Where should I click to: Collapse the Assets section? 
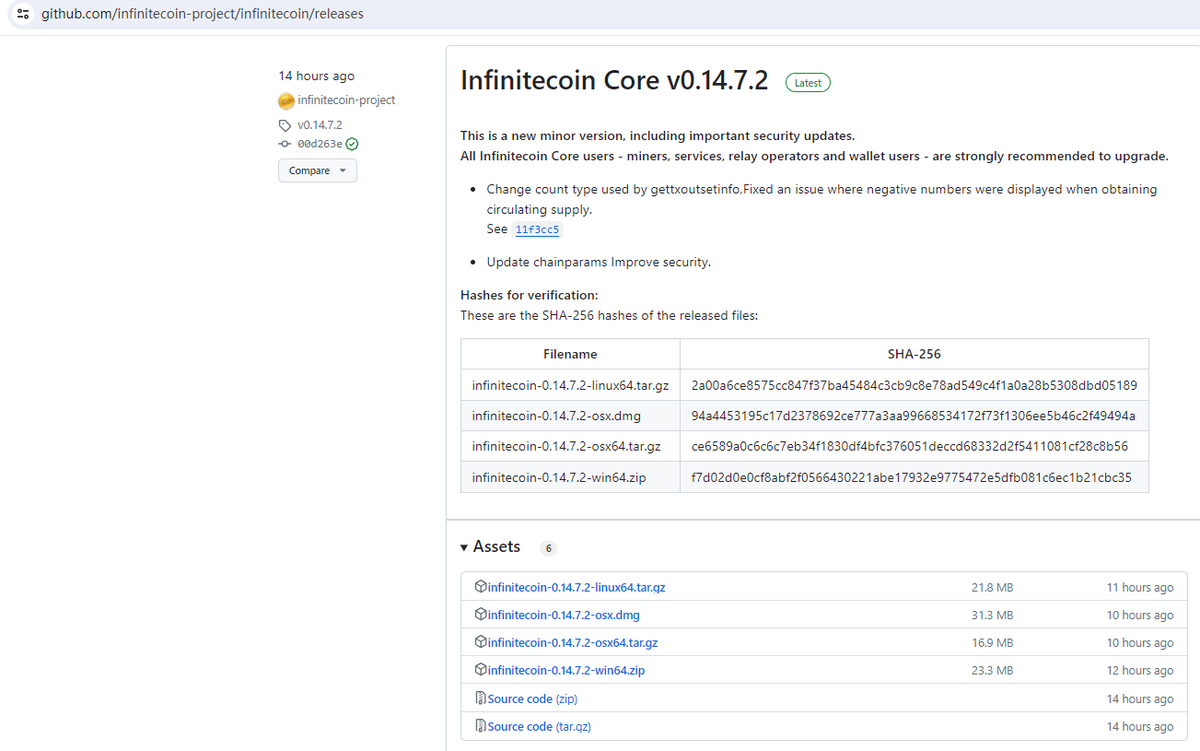tap(490, 547)
